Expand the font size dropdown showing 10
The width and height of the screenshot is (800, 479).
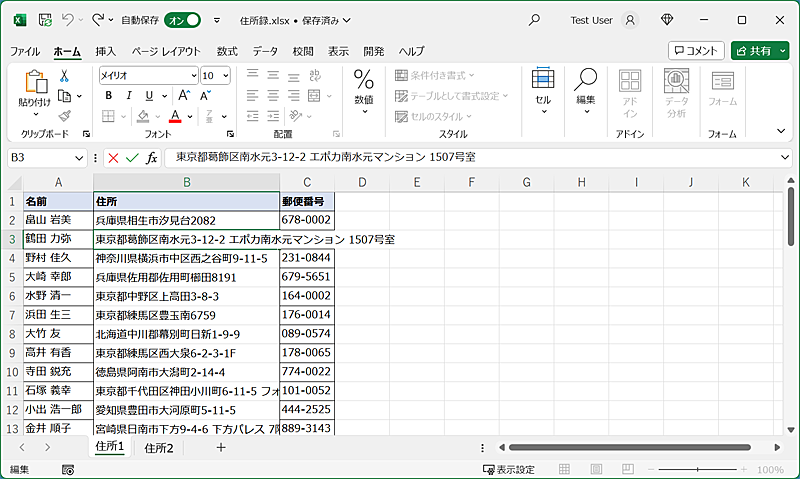[225, 76]
